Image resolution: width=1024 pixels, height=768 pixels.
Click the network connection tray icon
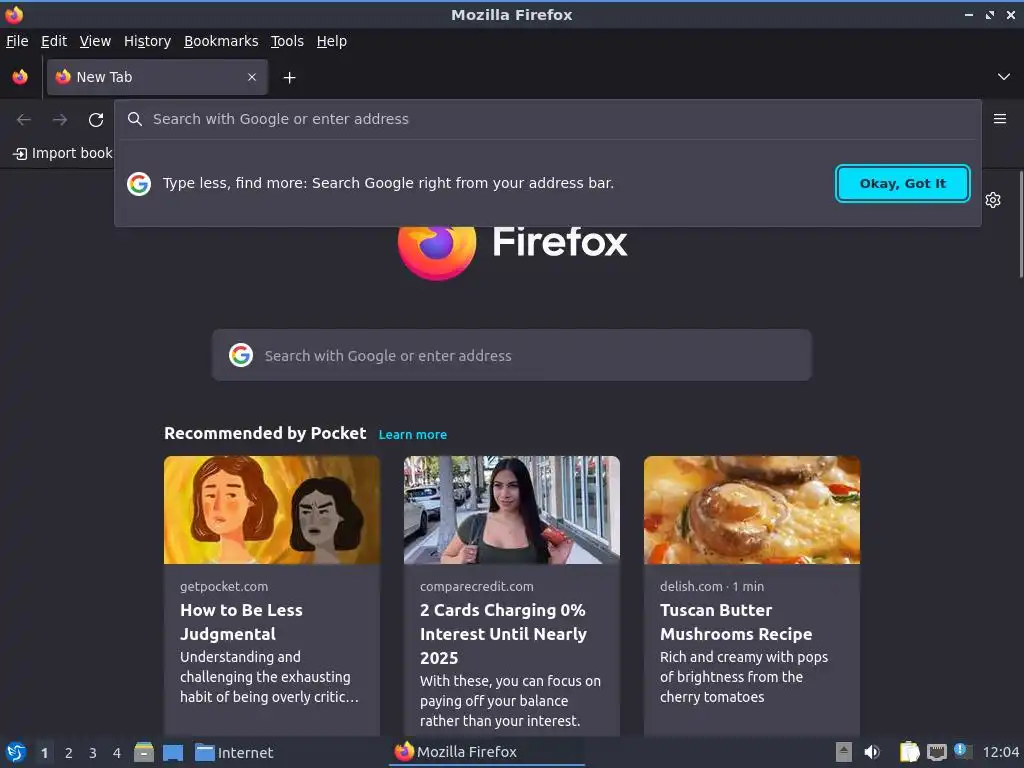click(936, 753)
